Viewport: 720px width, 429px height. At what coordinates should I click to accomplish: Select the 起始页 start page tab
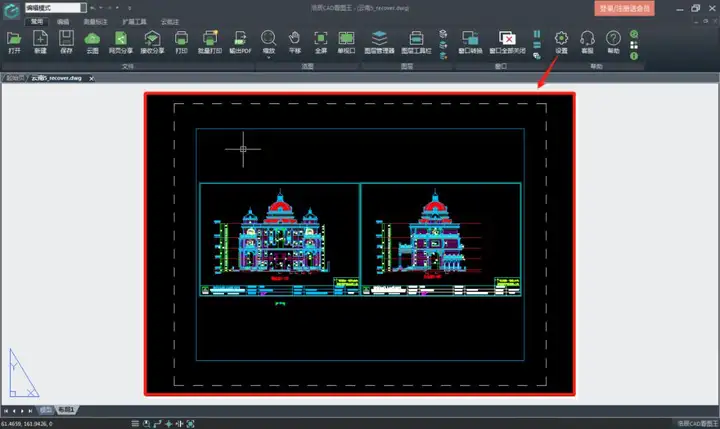(15, 78)
